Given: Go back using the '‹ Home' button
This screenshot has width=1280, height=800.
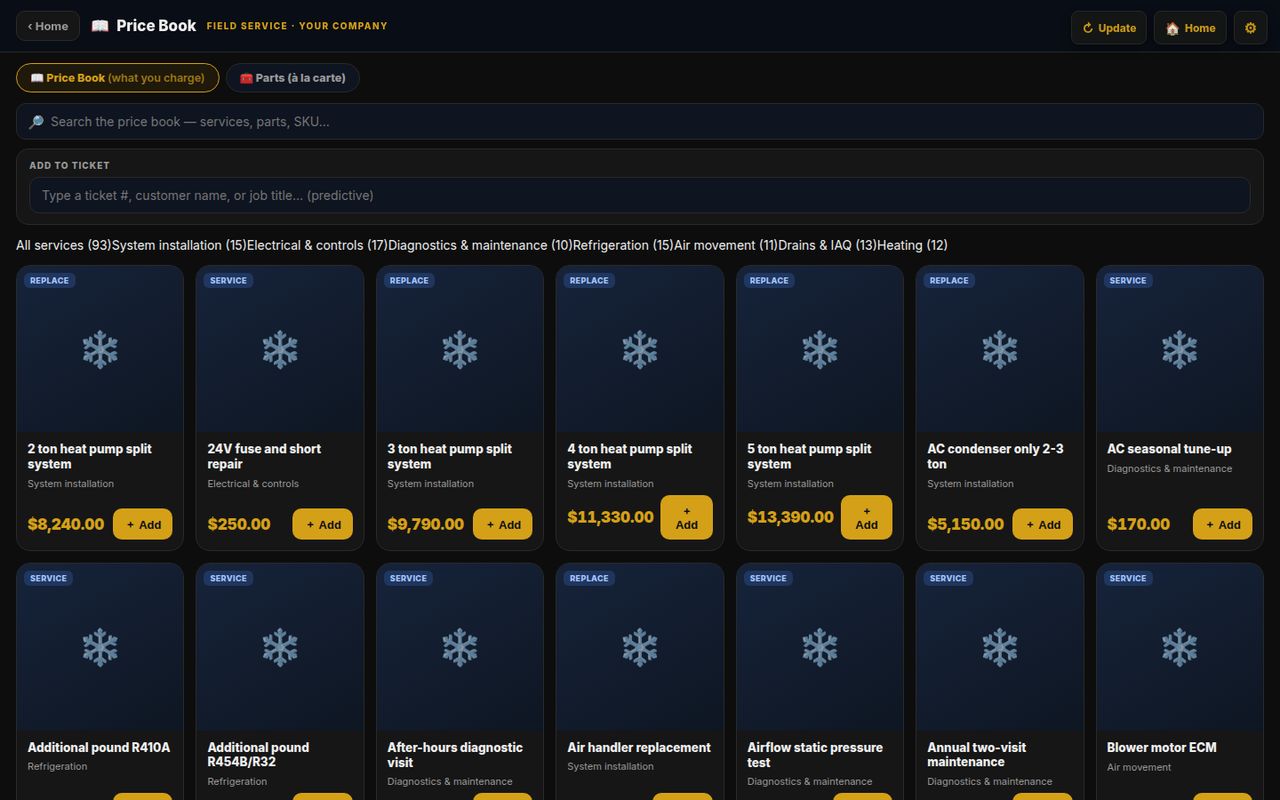Looking at the screenshot, I should coord(48,26).
